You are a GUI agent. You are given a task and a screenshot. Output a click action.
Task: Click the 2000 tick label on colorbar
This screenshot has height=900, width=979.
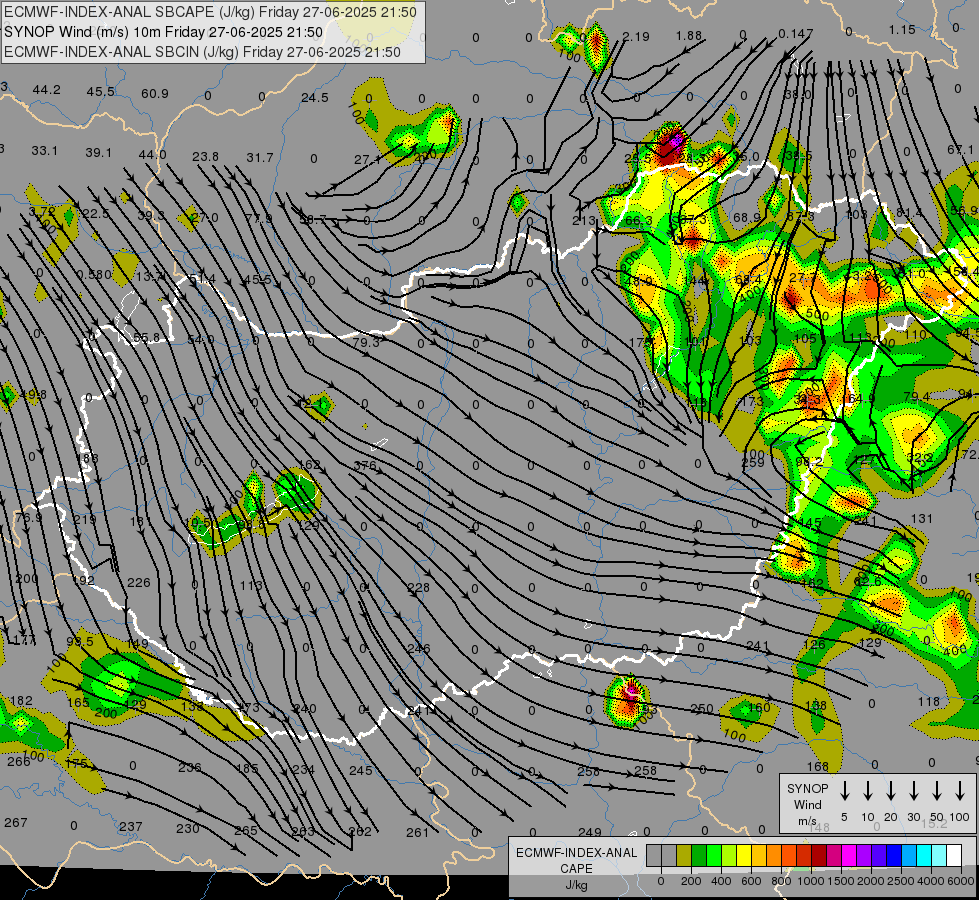870,881
